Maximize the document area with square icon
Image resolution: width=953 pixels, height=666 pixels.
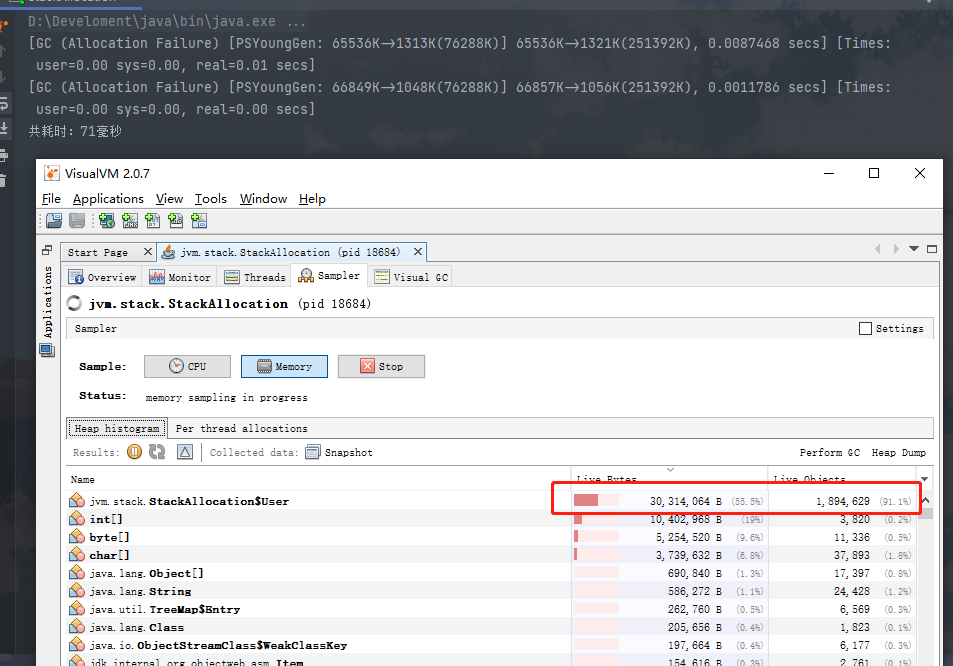pyautogui.click(x=932, y=249)
